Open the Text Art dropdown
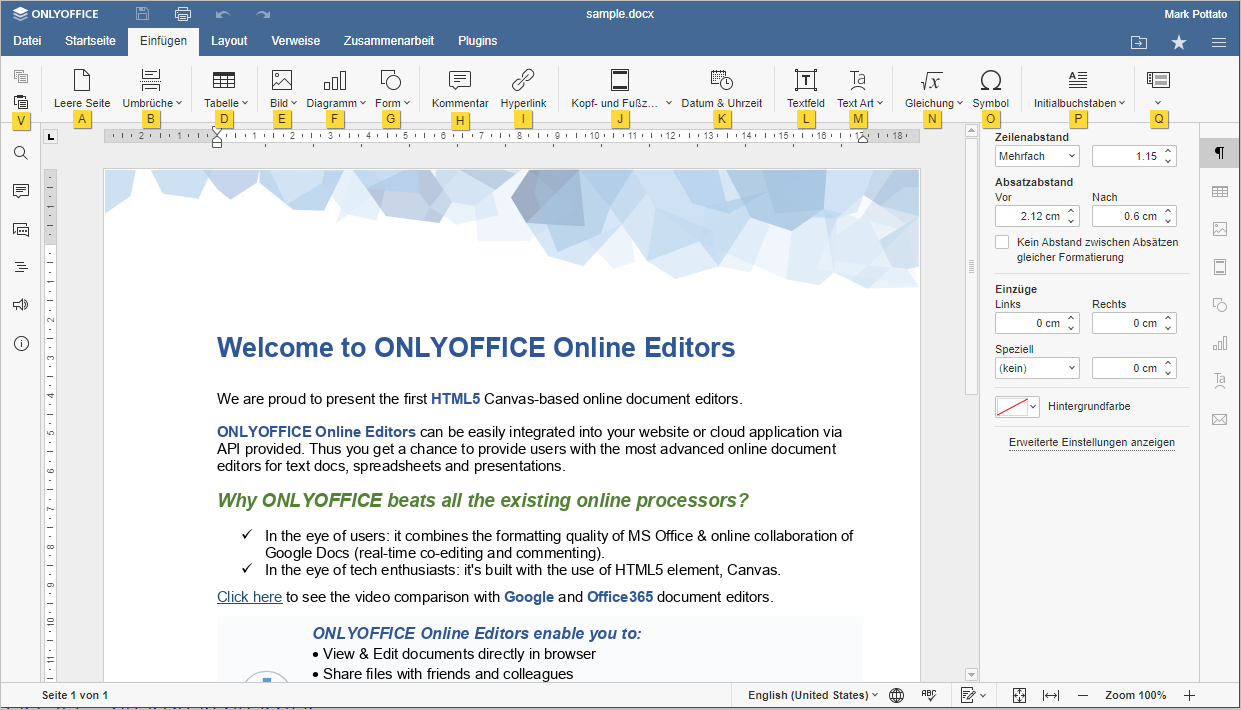Image resolution: width=1241 pixels, height=710 pixels. pos(859,89)
